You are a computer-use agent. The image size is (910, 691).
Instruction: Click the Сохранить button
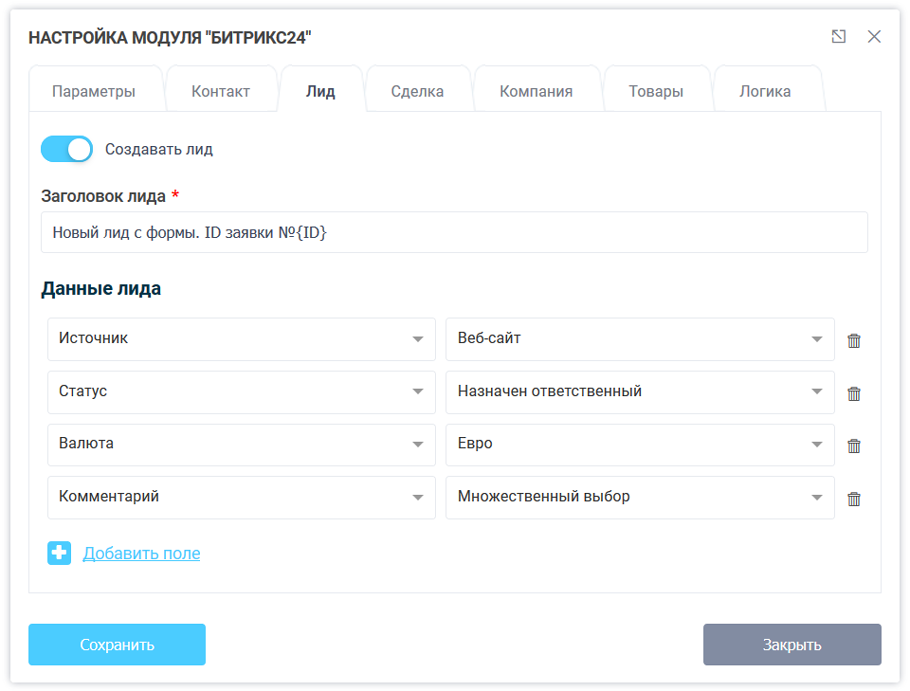116,644
